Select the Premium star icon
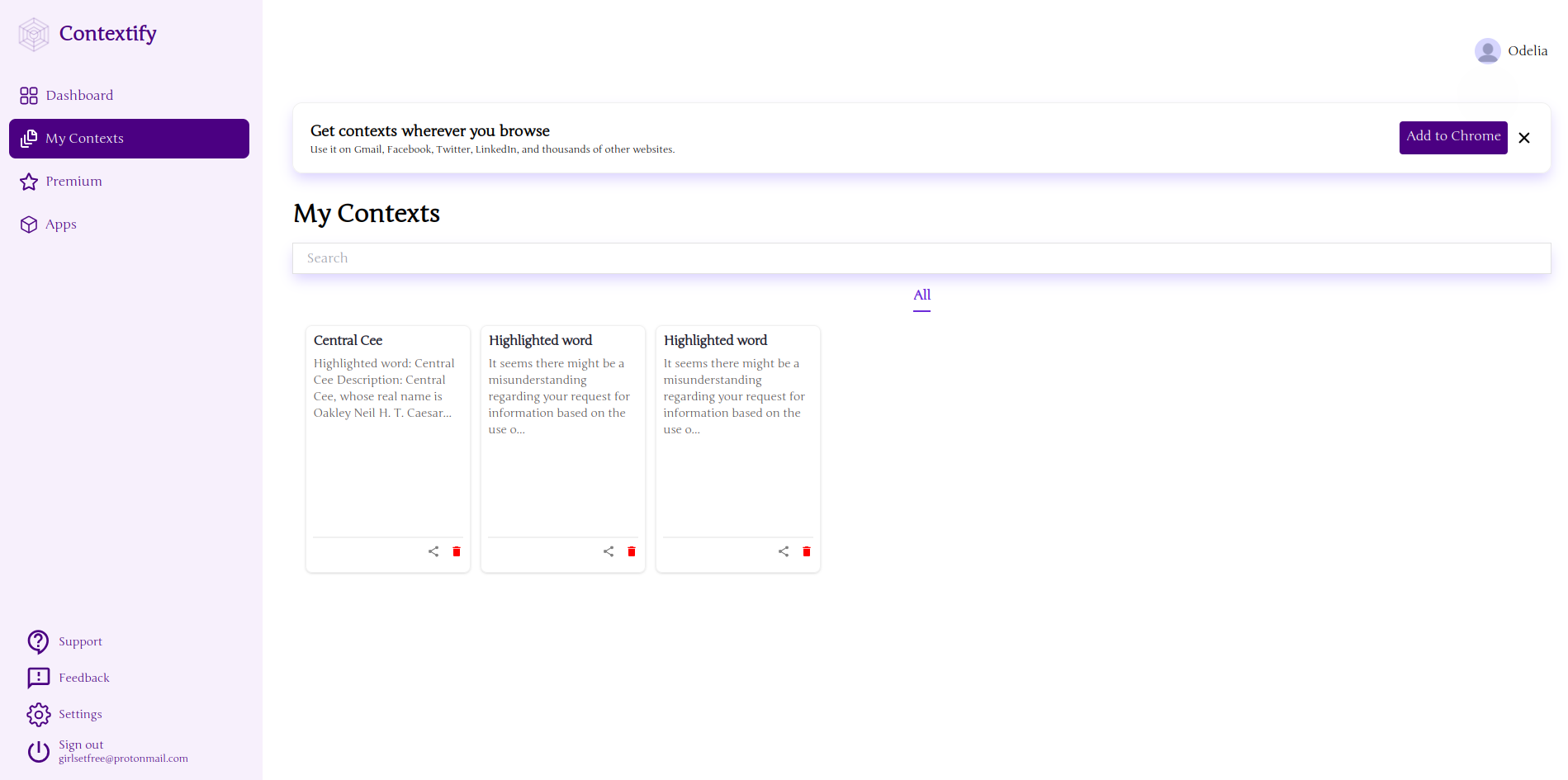The height and width of the screenshot is (780, 1568). pyautogui.click(x=29, y=182)
